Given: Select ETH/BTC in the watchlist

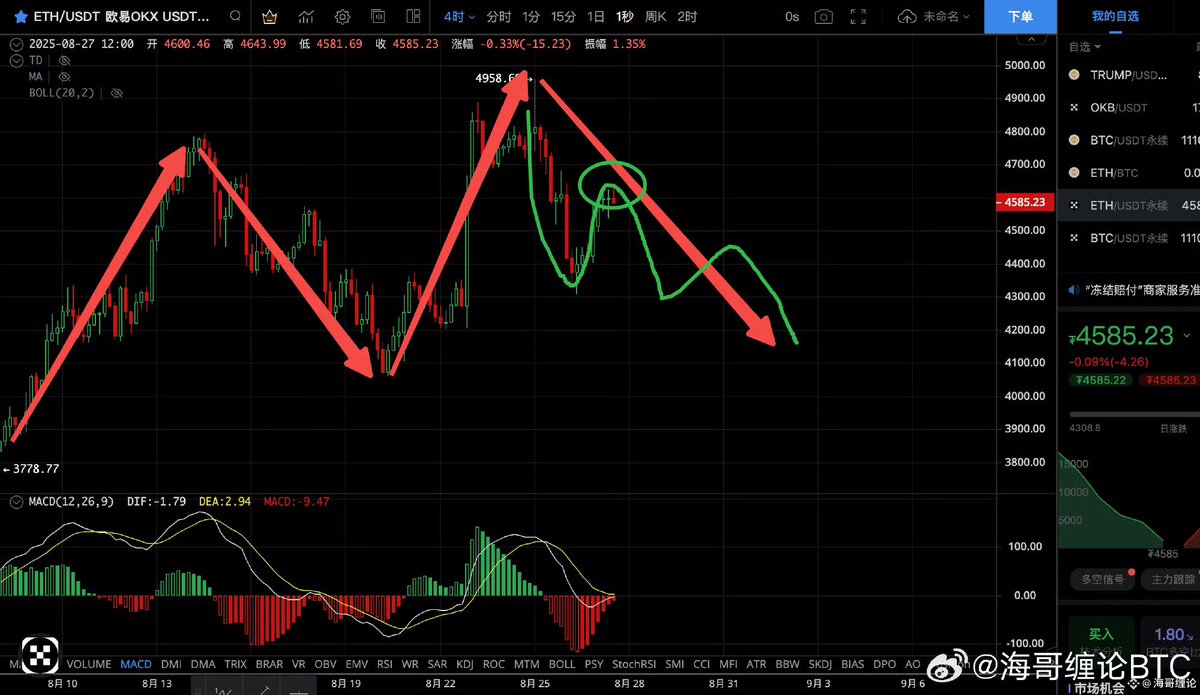Looking at the screenshot, I should (1130, 173).
